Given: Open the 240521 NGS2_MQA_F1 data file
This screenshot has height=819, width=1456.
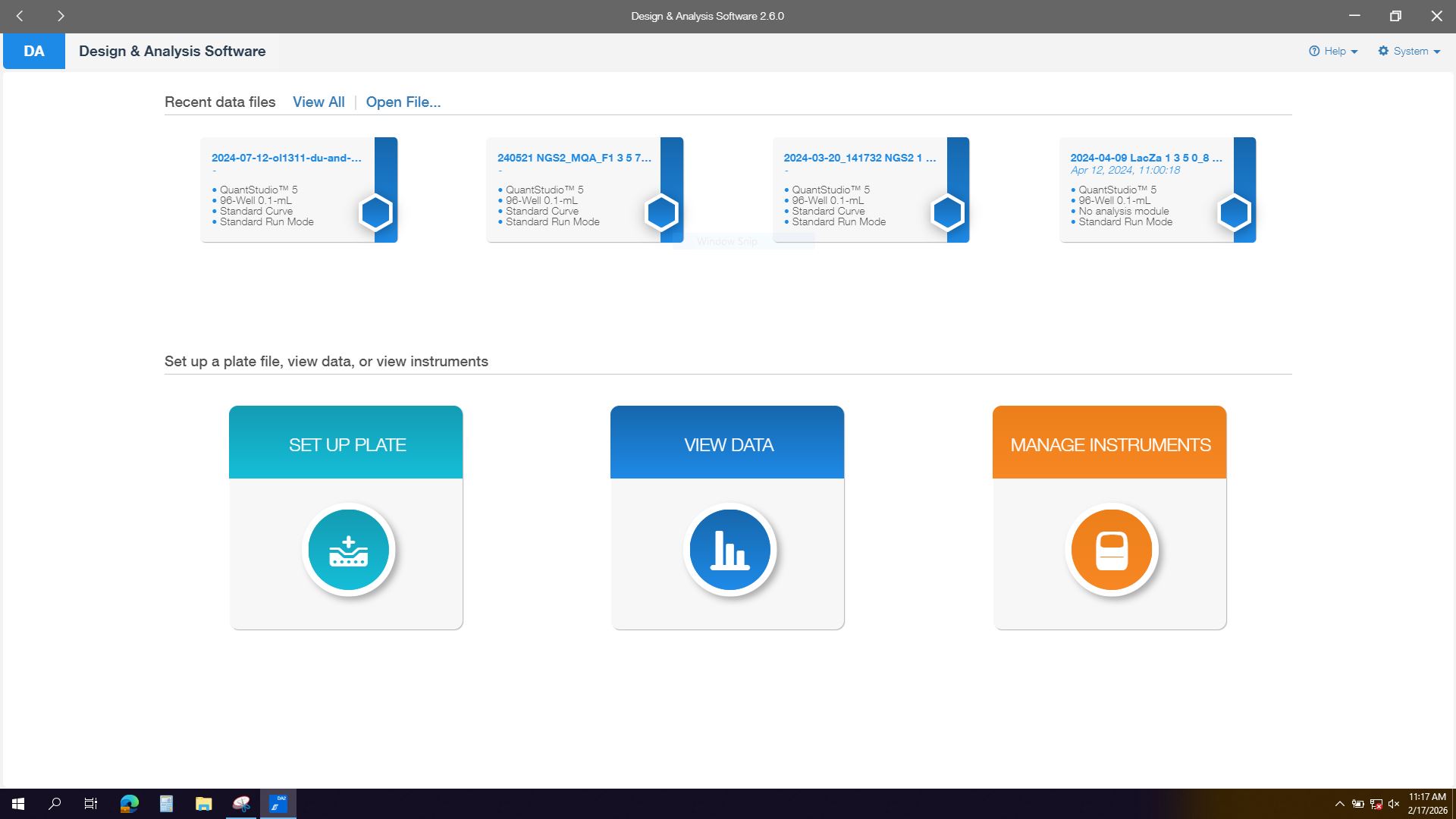Looking at the screenshot, I should [x=574, y=158].
